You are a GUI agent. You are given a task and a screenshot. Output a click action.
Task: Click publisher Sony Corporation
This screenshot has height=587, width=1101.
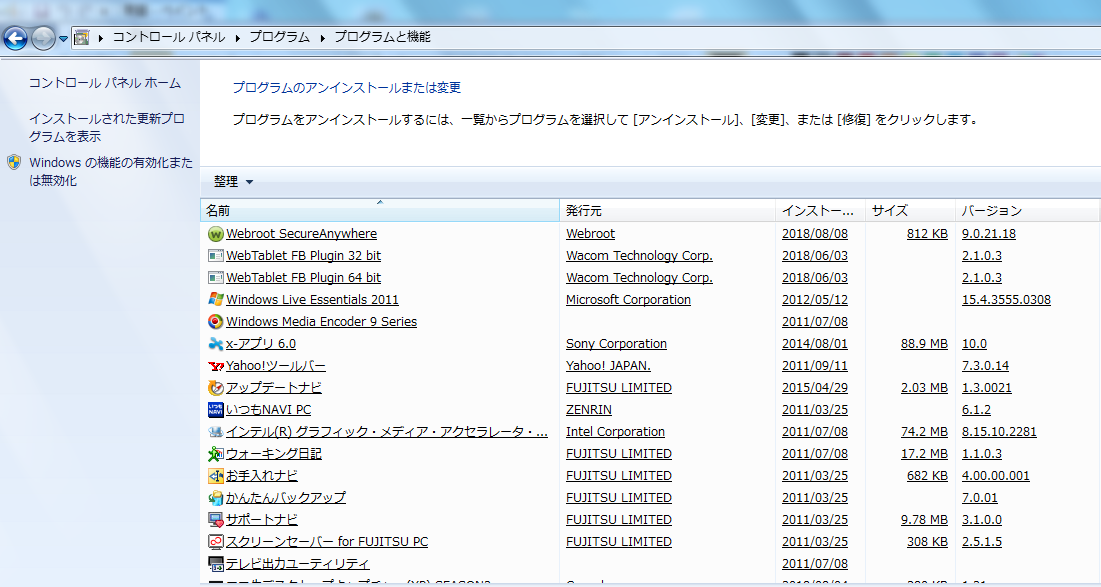[617, 343]
